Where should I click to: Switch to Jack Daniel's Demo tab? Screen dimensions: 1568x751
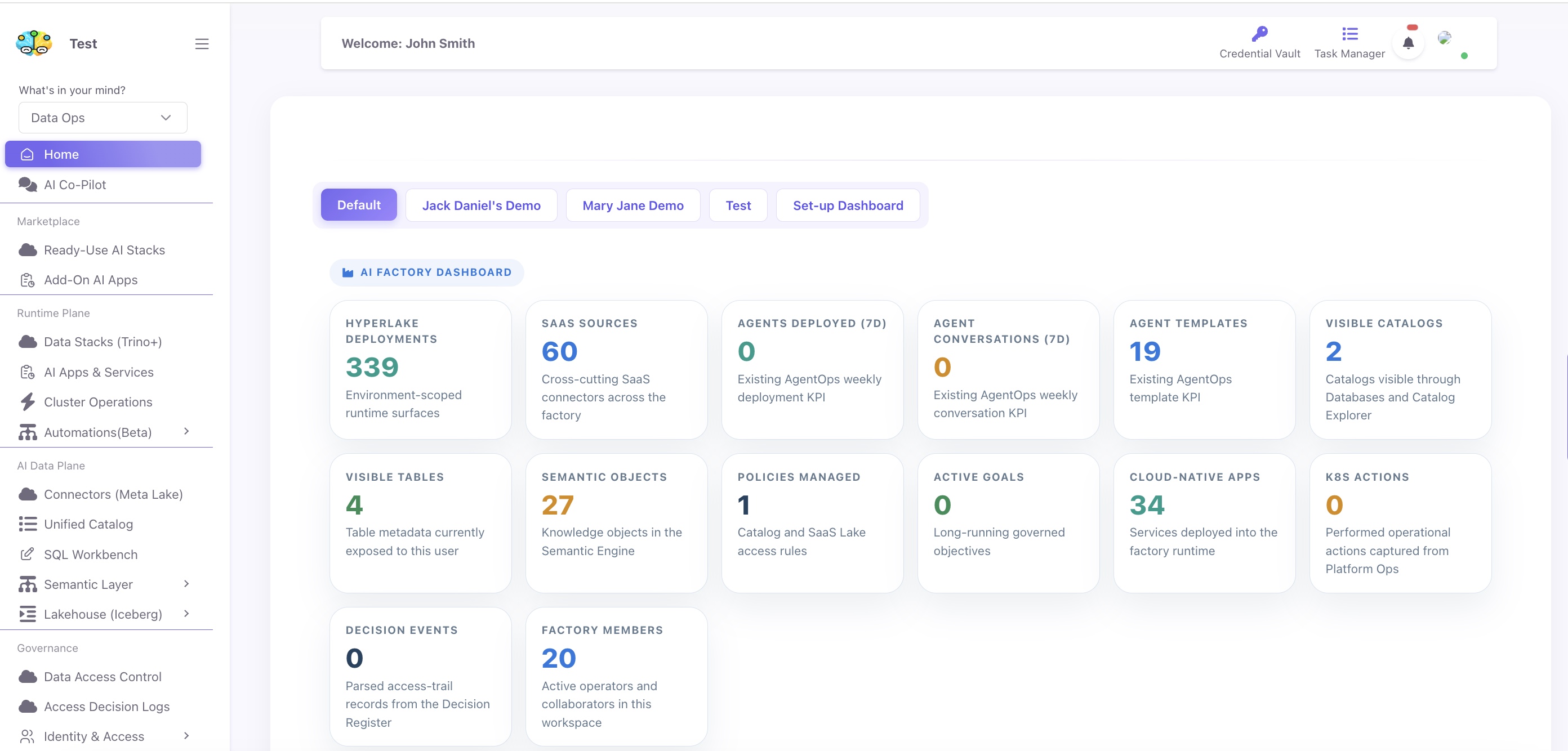481,205
